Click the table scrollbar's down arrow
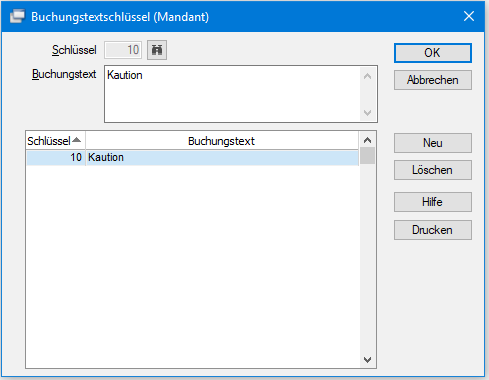489x380 pixels. [368, 360]
